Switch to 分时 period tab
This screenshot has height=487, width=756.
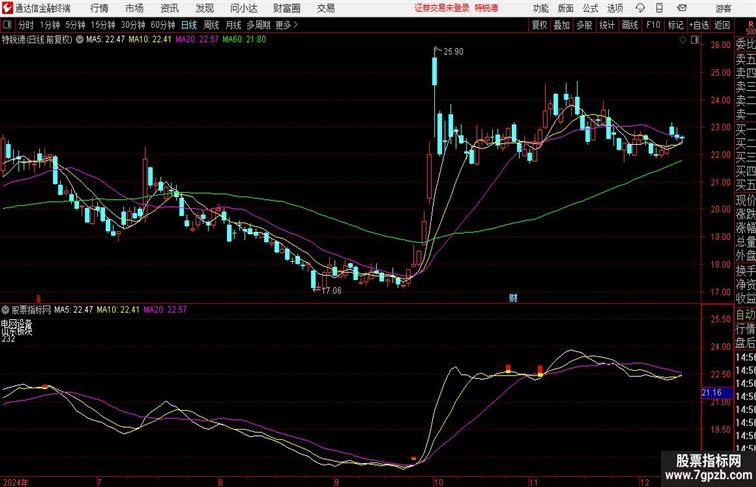click(26, 25)
